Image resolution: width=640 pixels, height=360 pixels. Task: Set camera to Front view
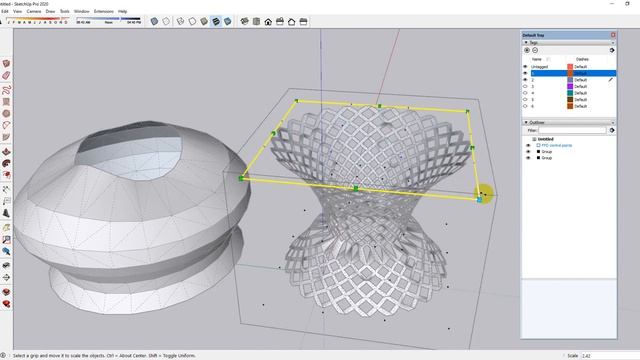click(268, 21)
